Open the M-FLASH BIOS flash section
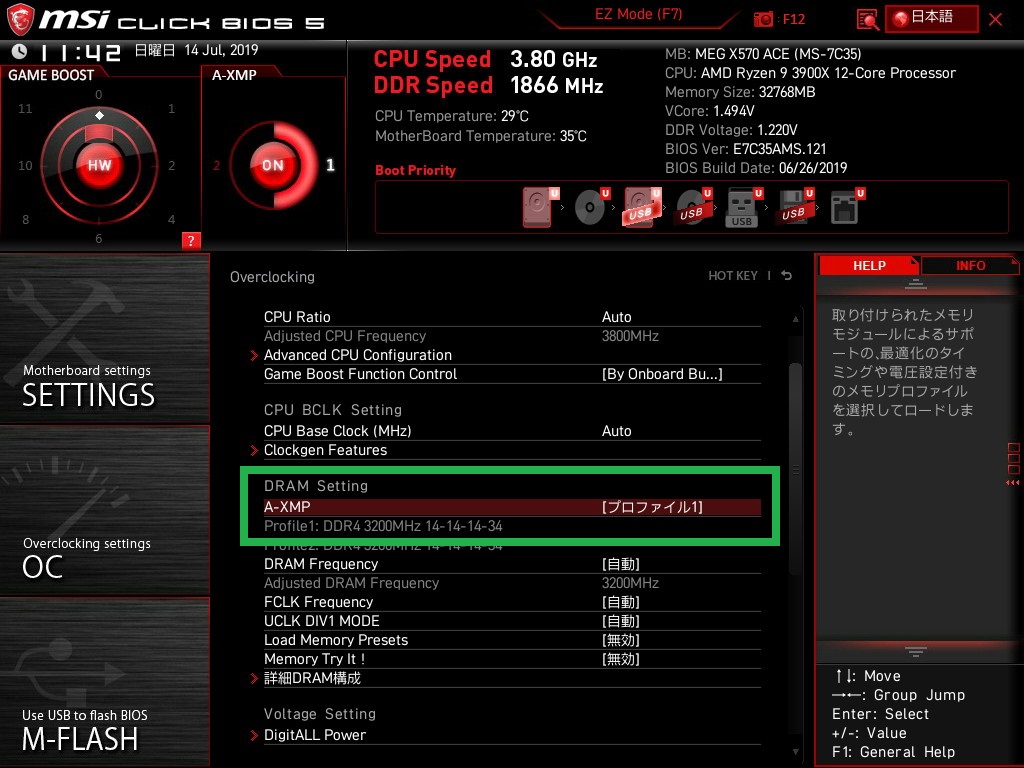1024x768 pixels. 104,682
